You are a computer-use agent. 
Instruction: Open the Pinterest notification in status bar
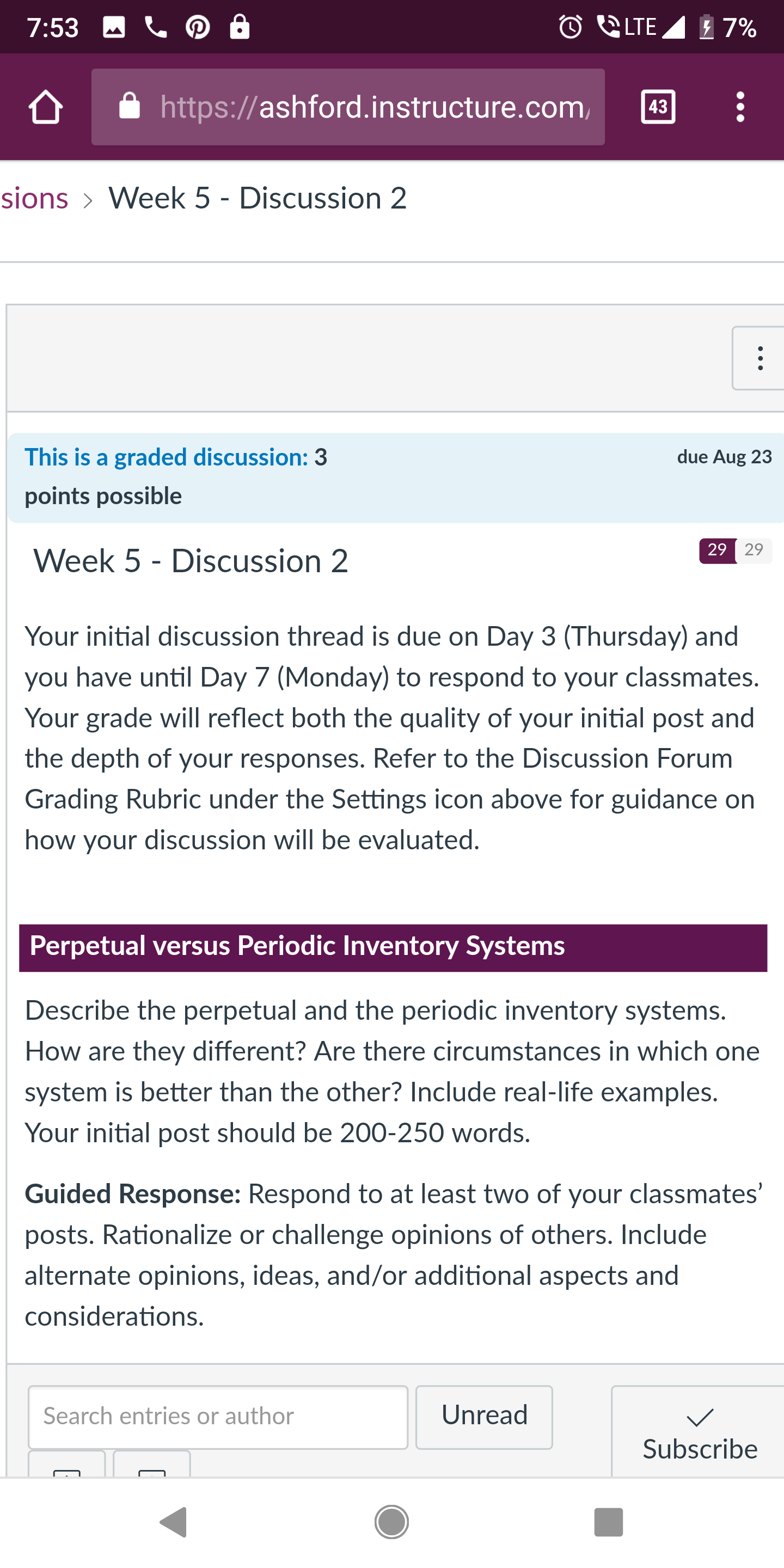click(x=198, y=27)
